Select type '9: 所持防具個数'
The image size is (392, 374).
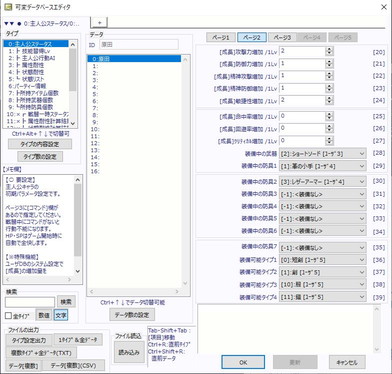pyautogui.click(x=36, y=107)
